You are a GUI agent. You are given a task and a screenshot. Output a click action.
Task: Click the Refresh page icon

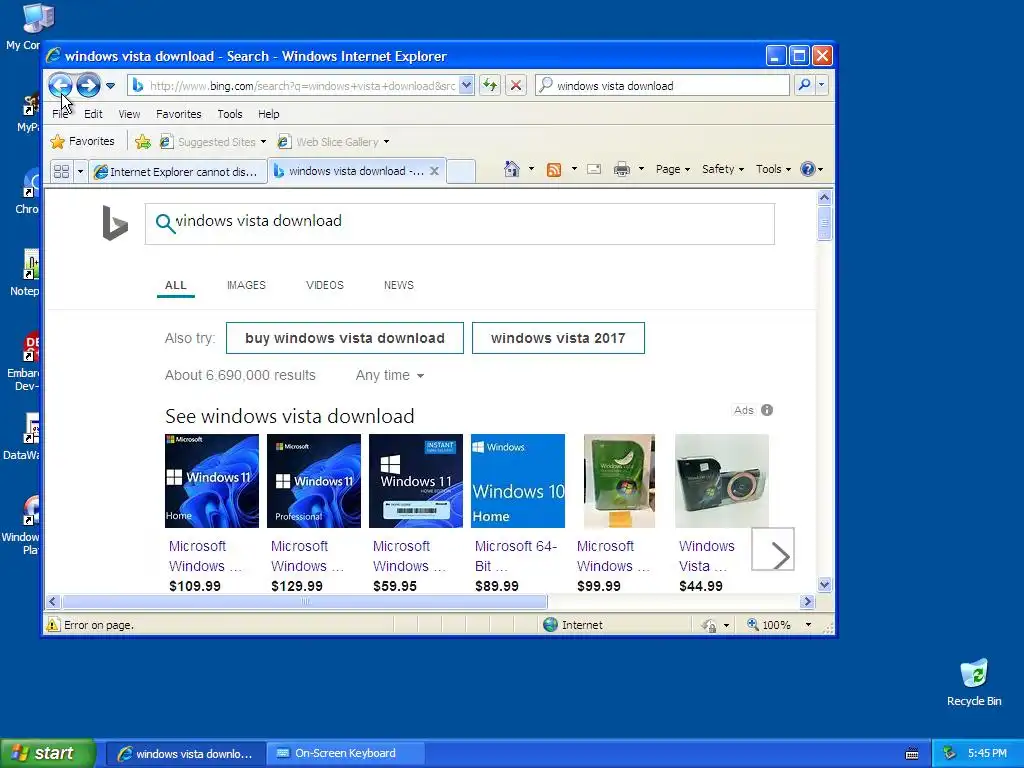pos(490,86)
